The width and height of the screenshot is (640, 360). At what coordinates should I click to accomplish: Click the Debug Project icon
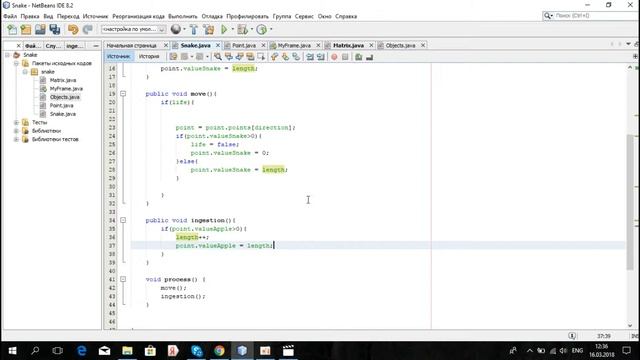click(x=242, y=29)
